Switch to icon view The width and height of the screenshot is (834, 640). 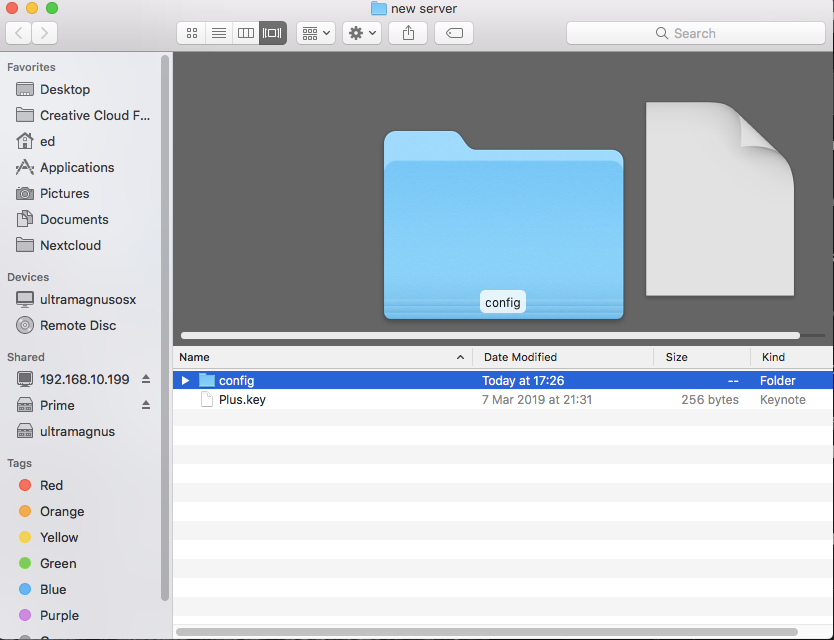point(191,33)
